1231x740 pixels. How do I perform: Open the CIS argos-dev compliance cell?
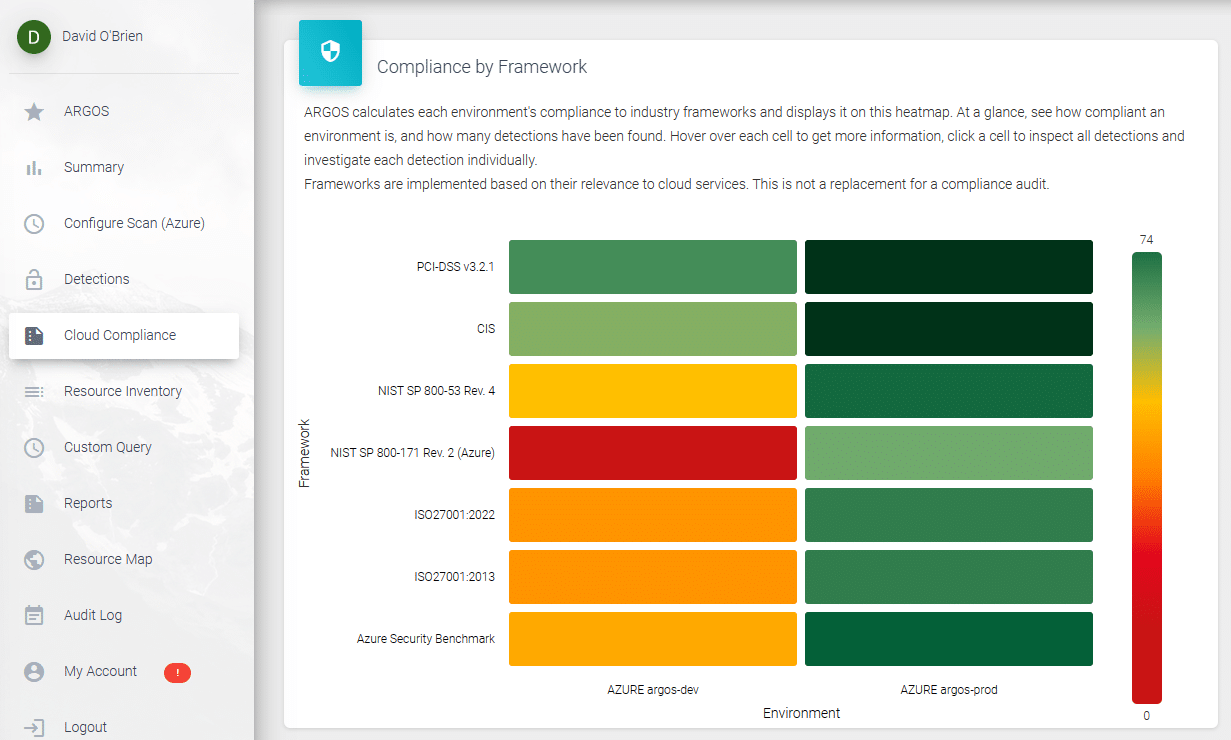coord(652,329)
